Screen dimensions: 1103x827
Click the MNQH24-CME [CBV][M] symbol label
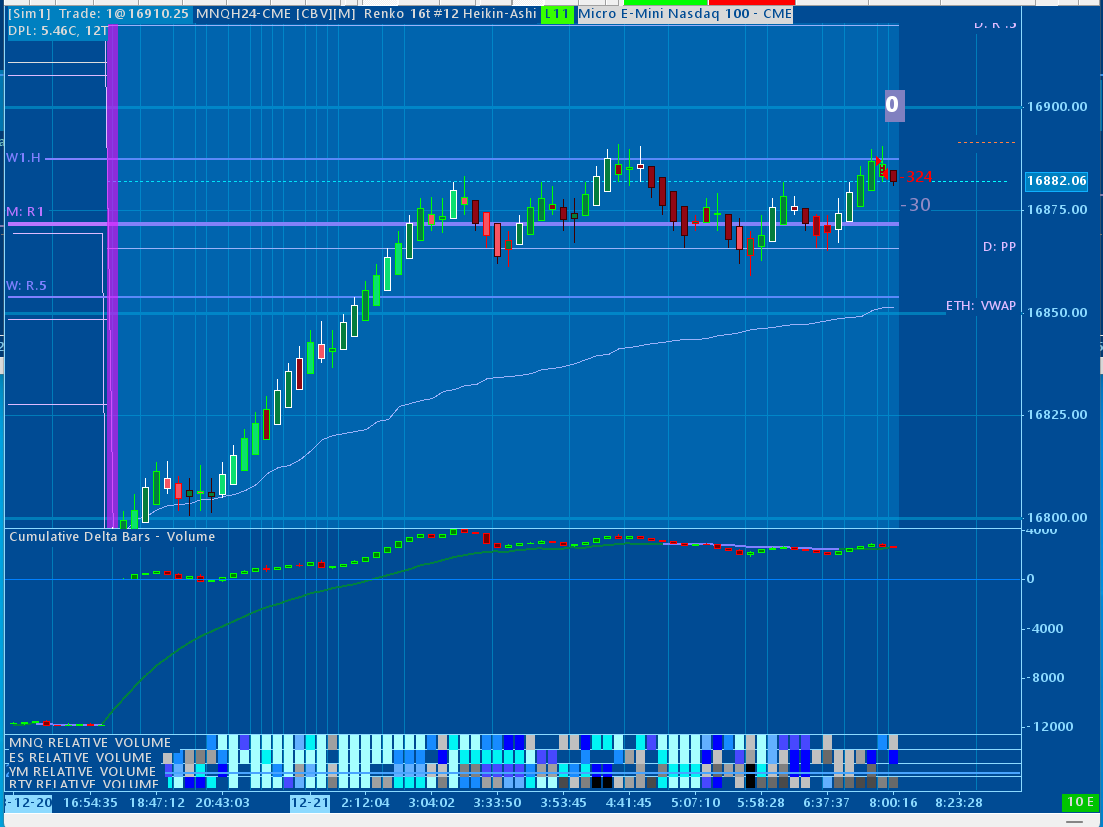tap(276, 14)
